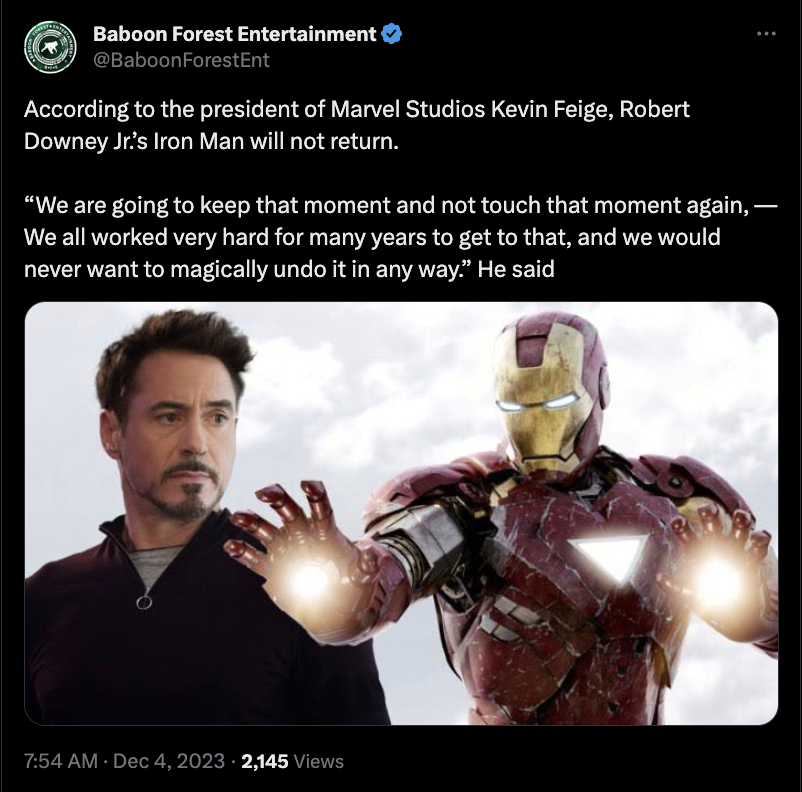Click the zipper pull on the dark sweater
This screenshot has height=792, width=802.
click(143, 598)
